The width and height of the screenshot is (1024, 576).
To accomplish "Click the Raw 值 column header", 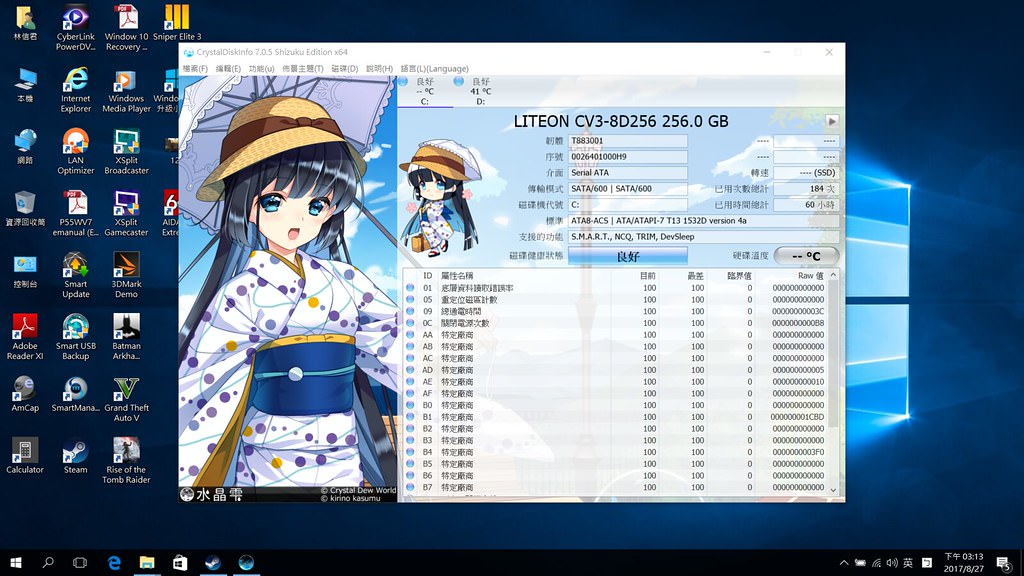I will [x=810, y=276].
